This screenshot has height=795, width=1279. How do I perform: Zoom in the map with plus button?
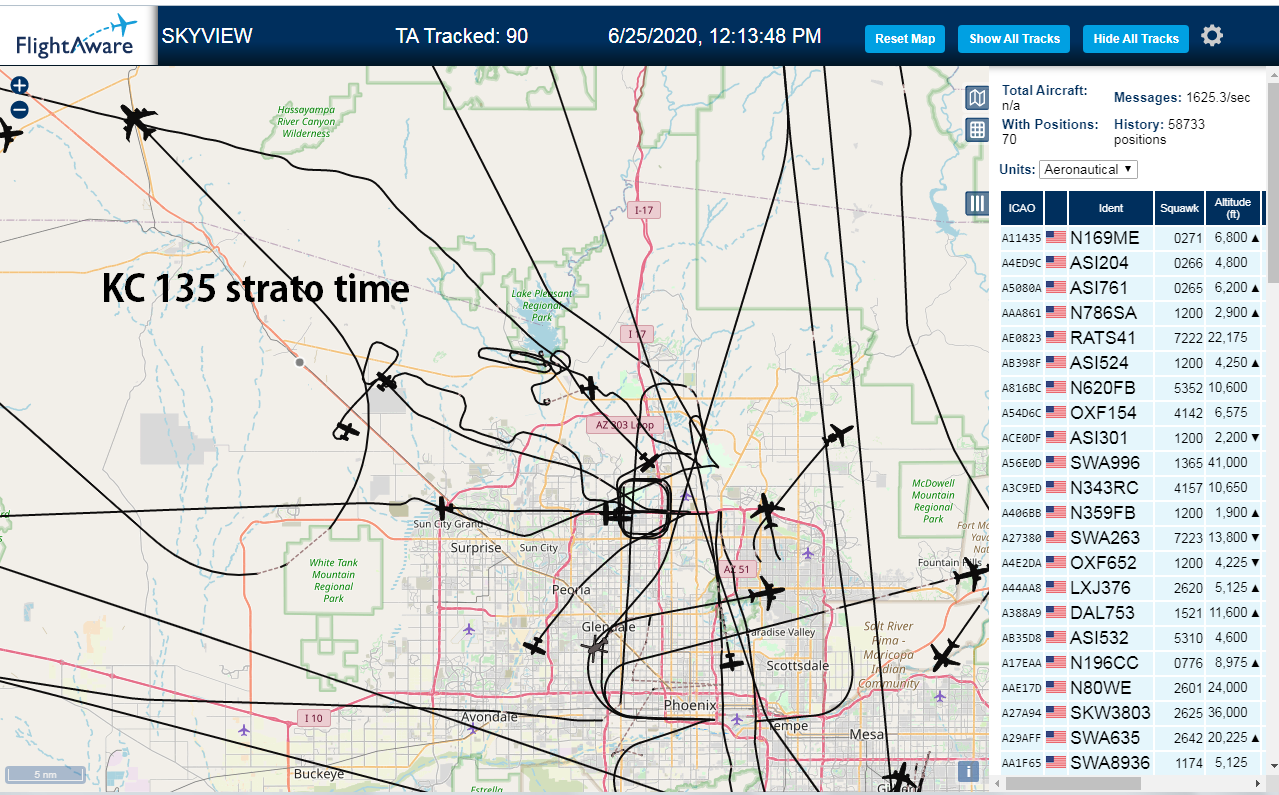coord(19,86)
